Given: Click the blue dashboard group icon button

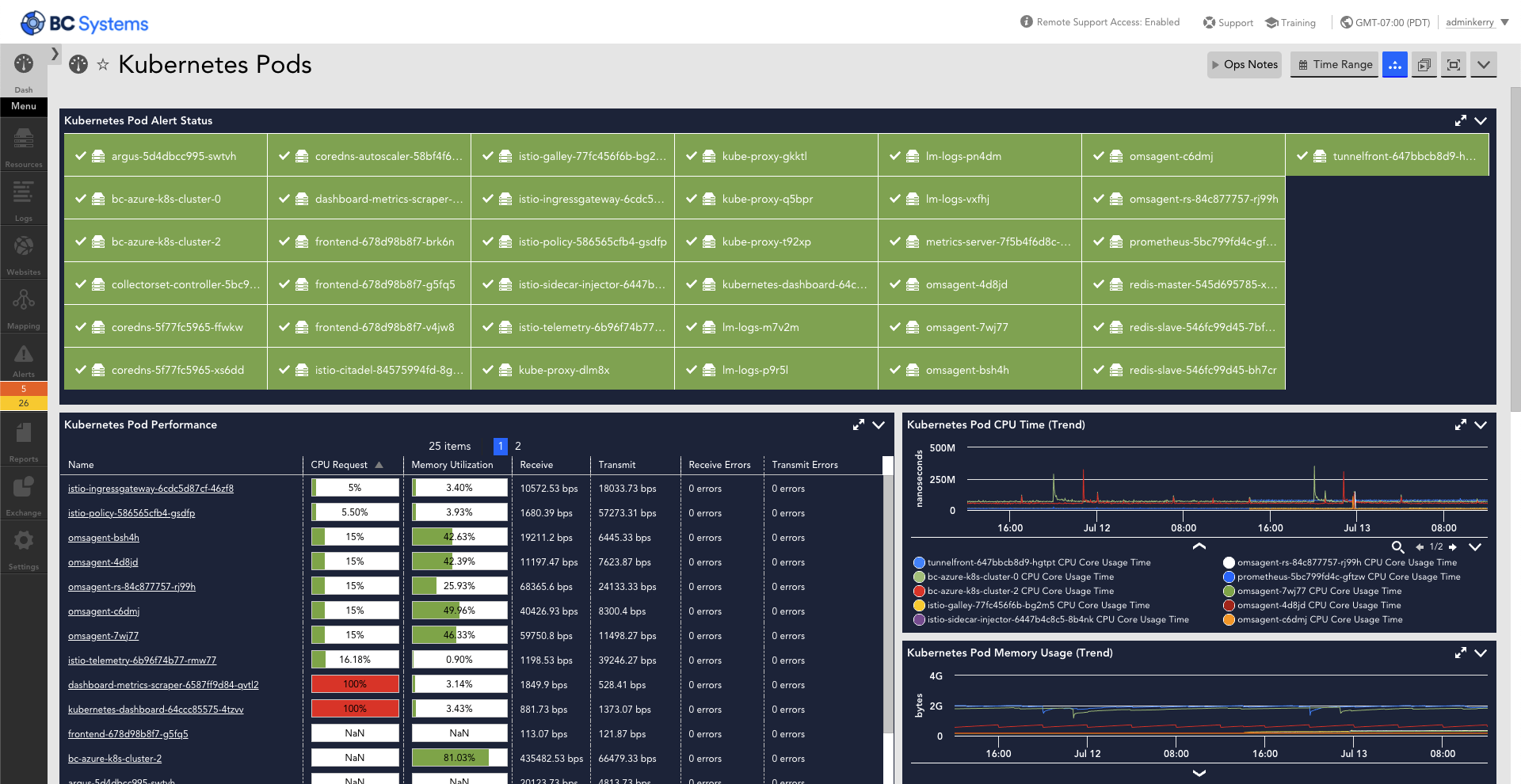Looking at the screenshot, I should [x=1395, y=65].
